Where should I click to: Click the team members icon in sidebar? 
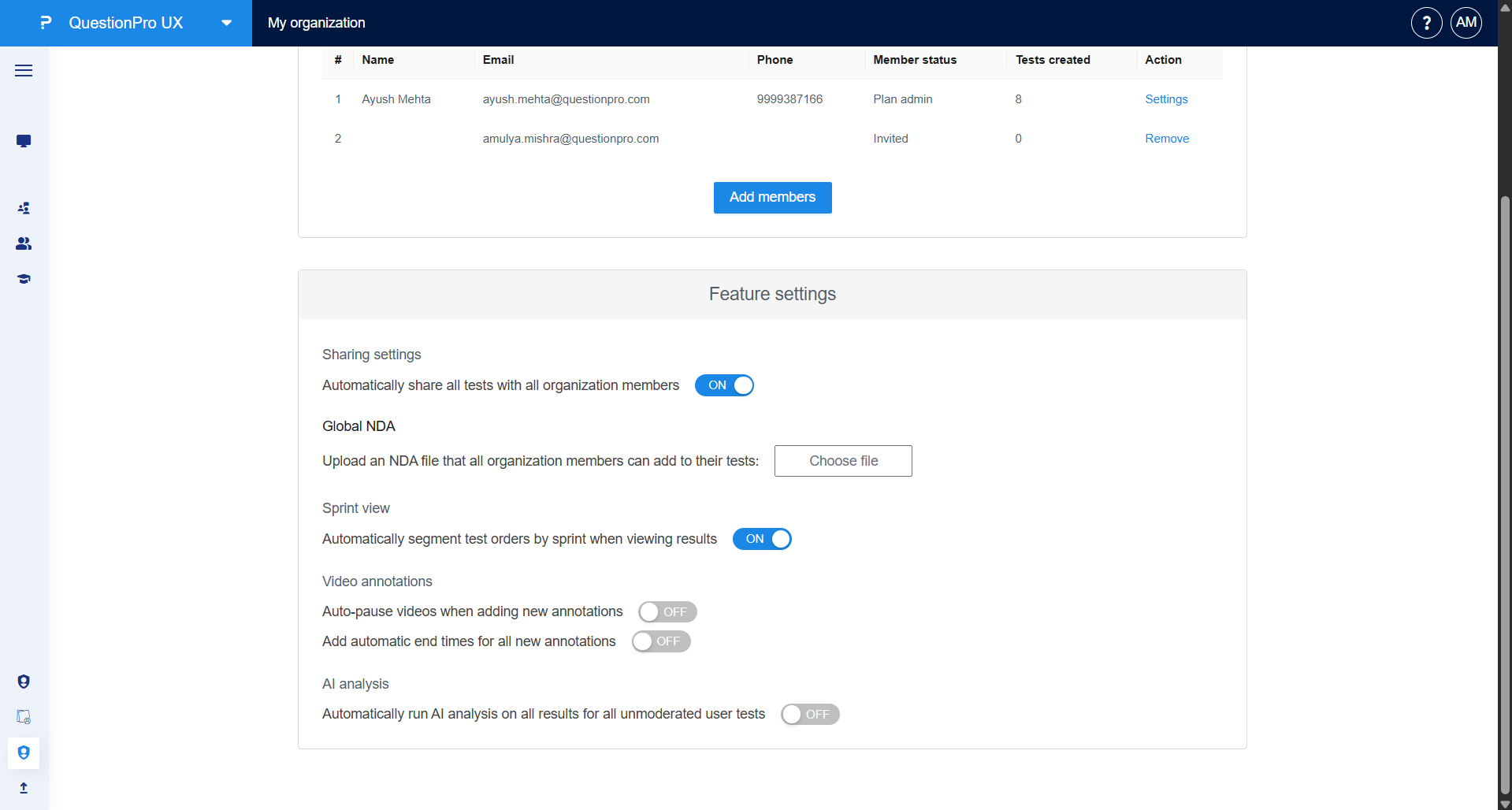[x=24, y=243]
